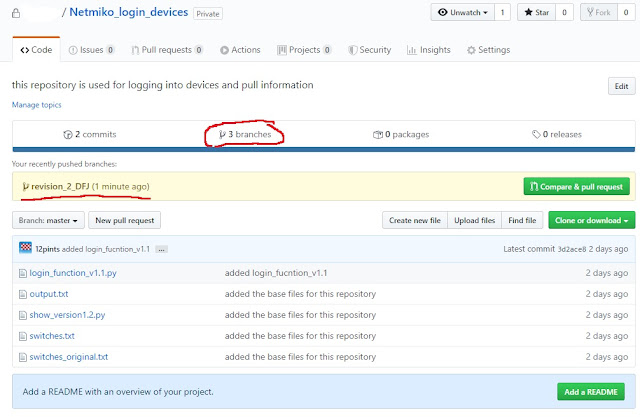This screenshot has width=640, height=417.
Task: Open the Branch: master dropdown
Action: (48, 220)
